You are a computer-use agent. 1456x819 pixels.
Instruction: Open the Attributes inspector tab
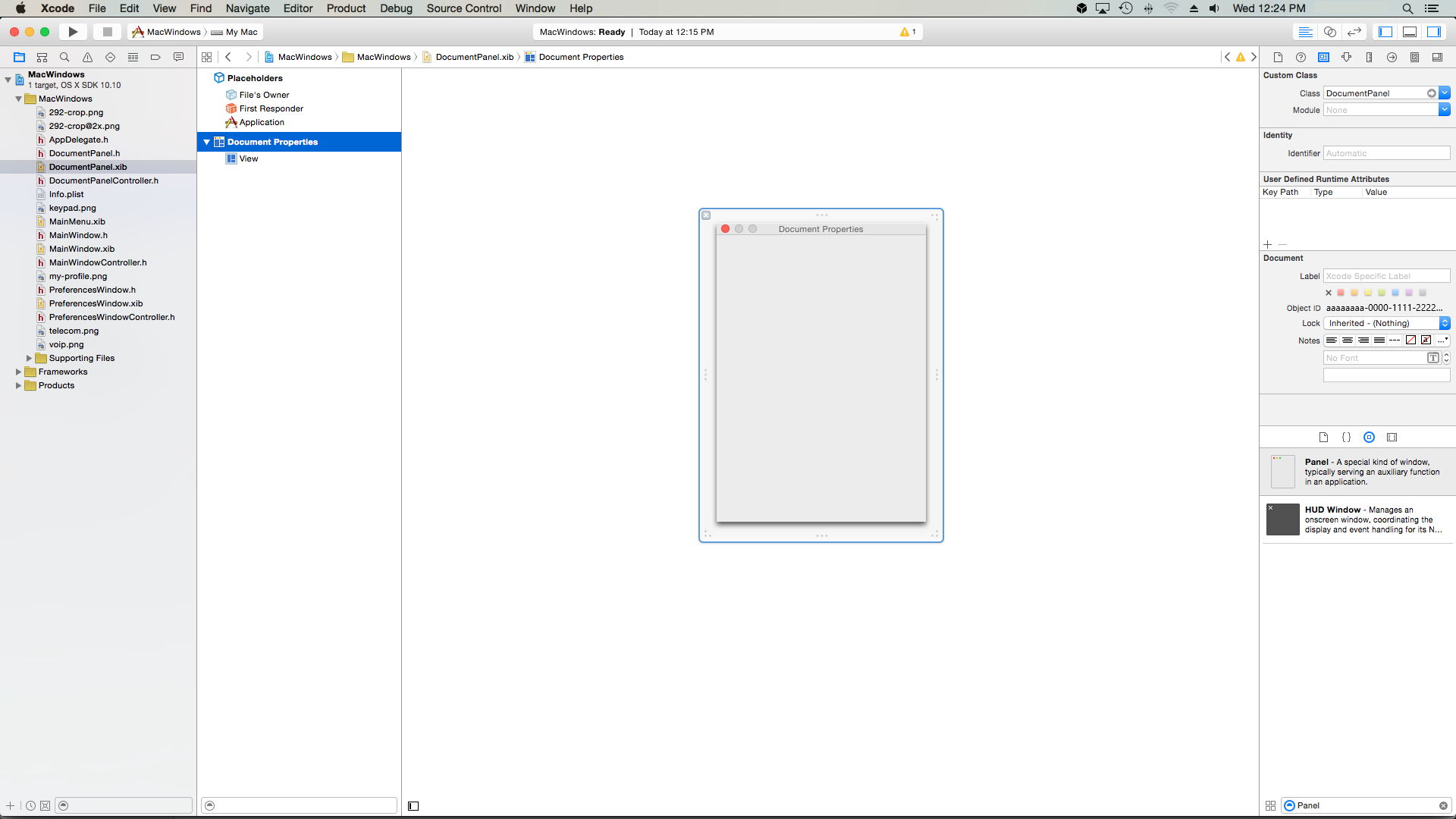(1346, 57)
